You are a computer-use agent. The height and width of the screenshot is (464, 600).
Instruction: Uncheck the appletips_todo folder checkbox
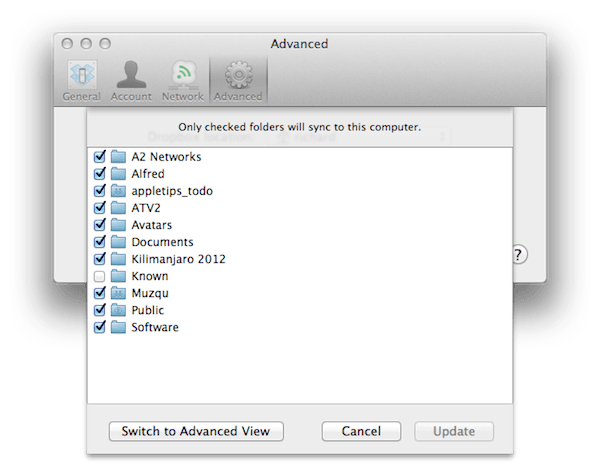(99, 190)
